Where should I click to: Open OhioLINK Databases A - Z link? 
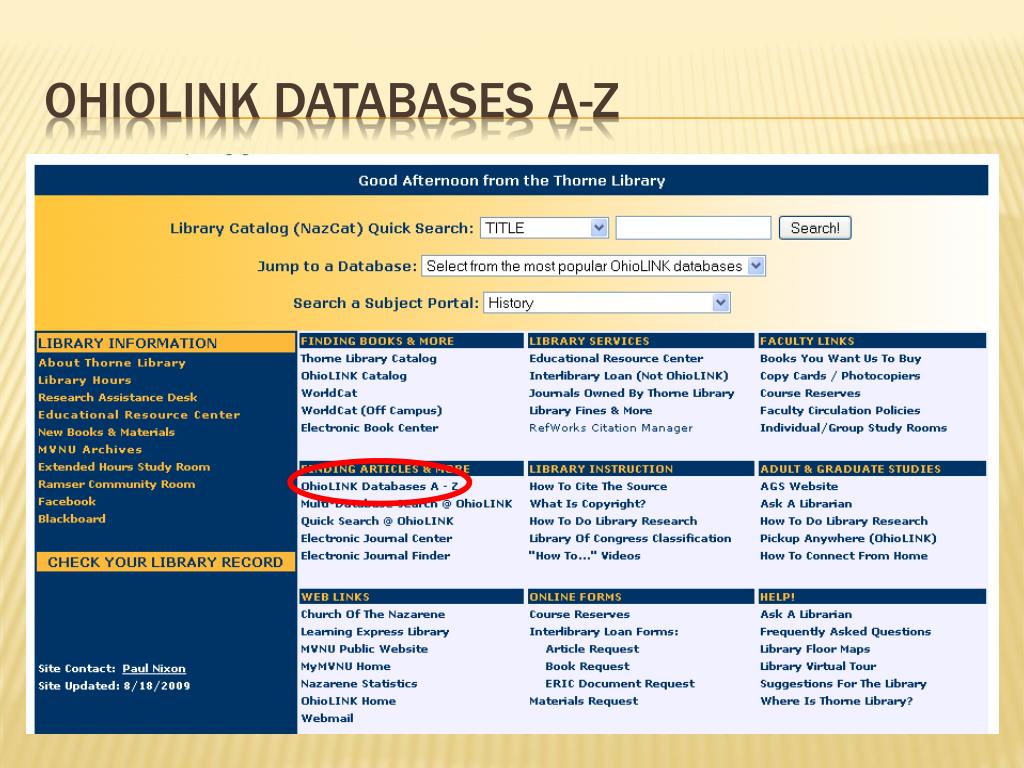click(x=379, y=486)
